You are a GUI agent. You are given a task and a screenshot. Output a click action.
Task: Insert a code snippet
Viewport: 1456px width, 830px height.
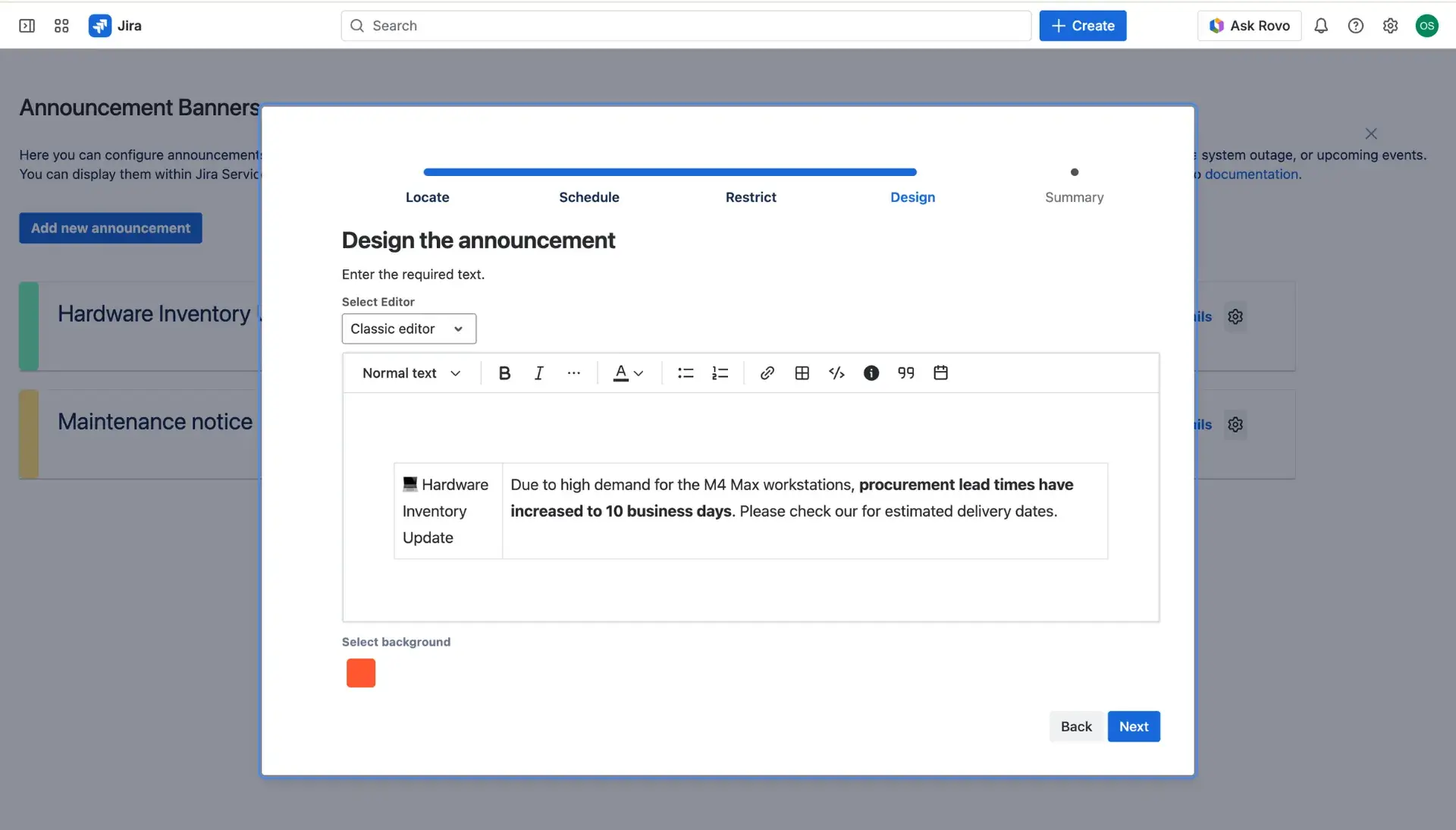click(836, 373)
